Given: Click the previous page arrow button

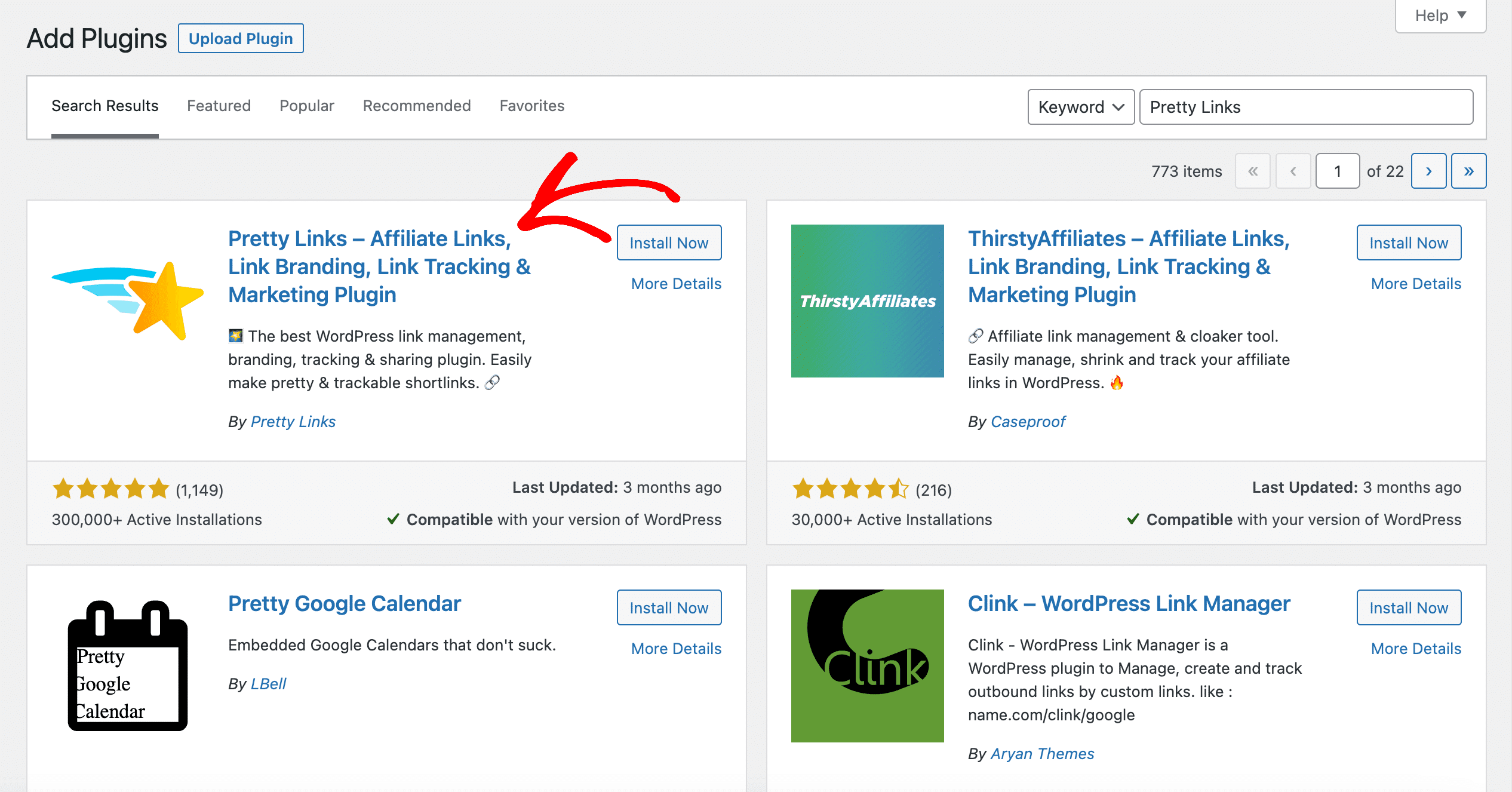Looking at the screenshot, I should tap(1293, 171).
